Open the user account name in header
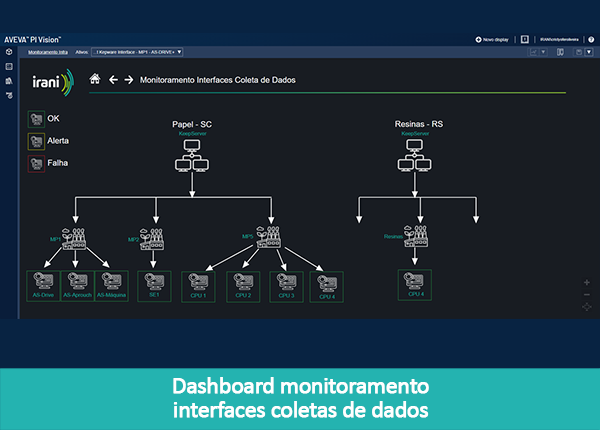The height and width of the screenshot is (430, 600). (x=559, y=39)
